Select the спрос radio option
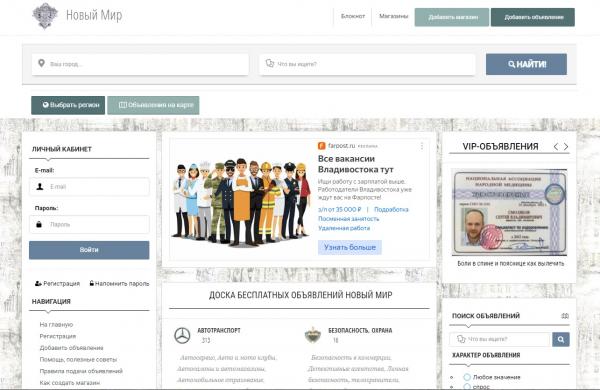Image resolution: width=600 pixels, height=390 pixels. 467,387
